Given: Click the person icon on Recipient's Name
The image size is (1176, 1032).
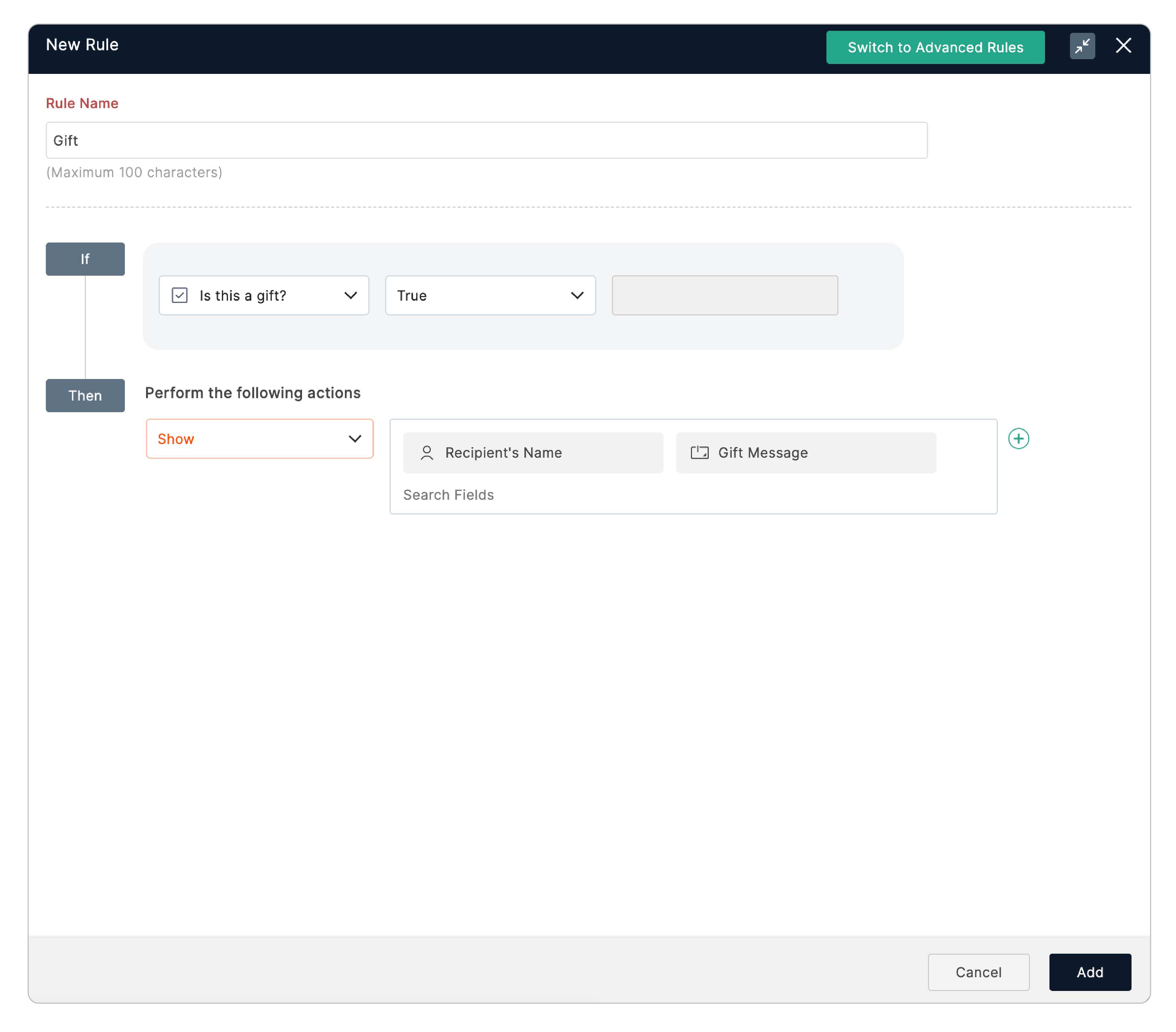Looking at the screenshot, I should (426, 453).
